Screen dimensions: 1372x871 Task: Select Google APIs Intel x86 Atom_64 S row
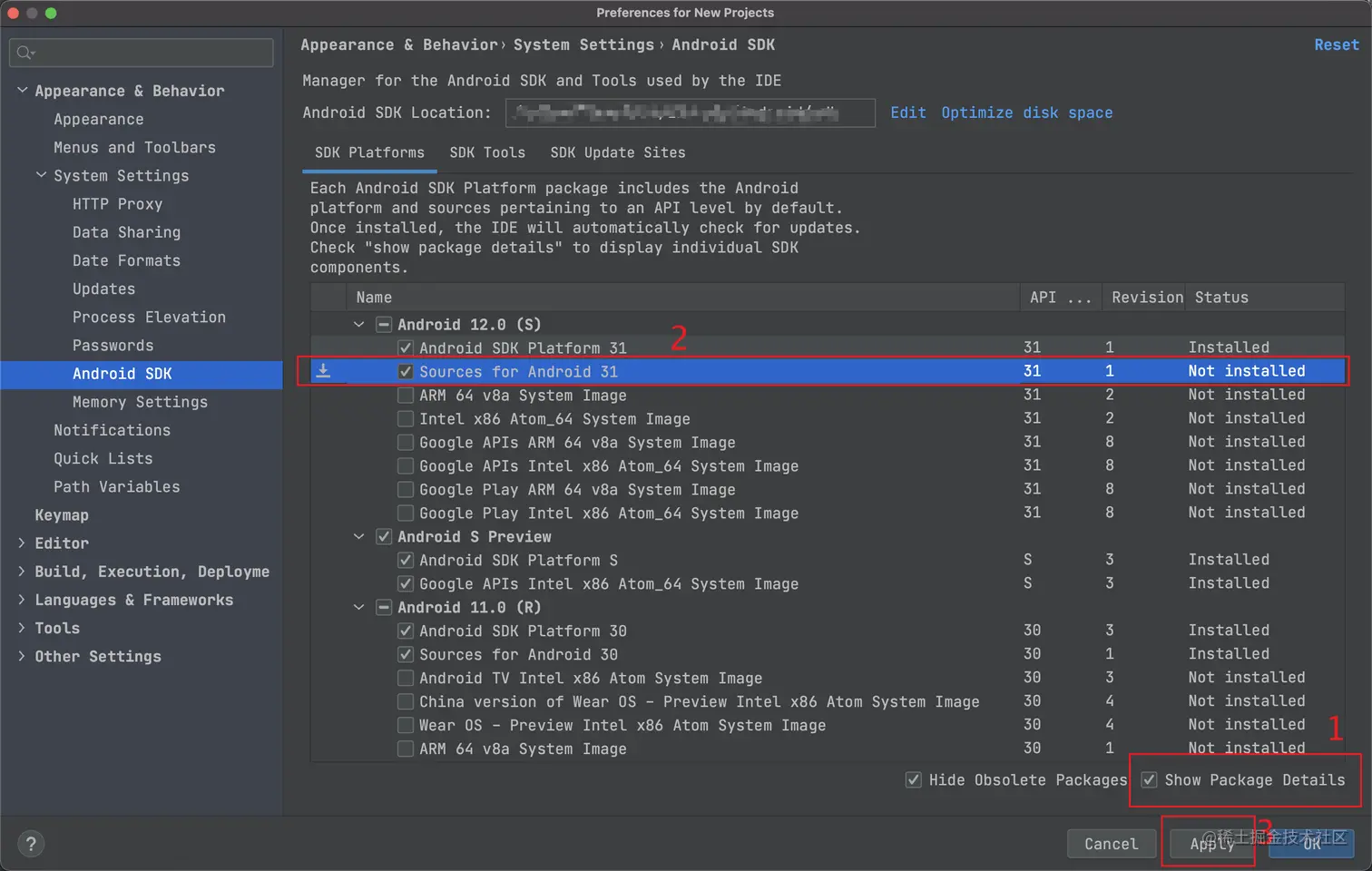[828, 583]
